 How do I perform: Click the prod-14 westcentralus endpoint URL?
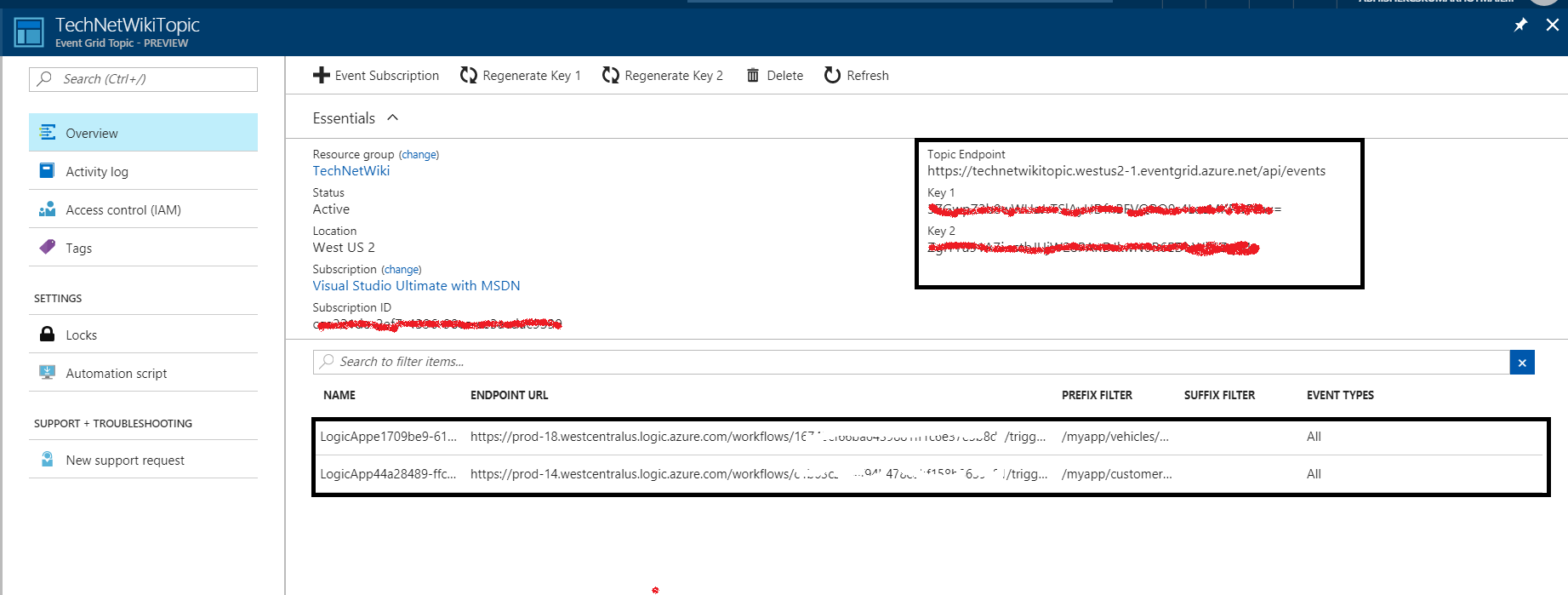click(759, 474)
